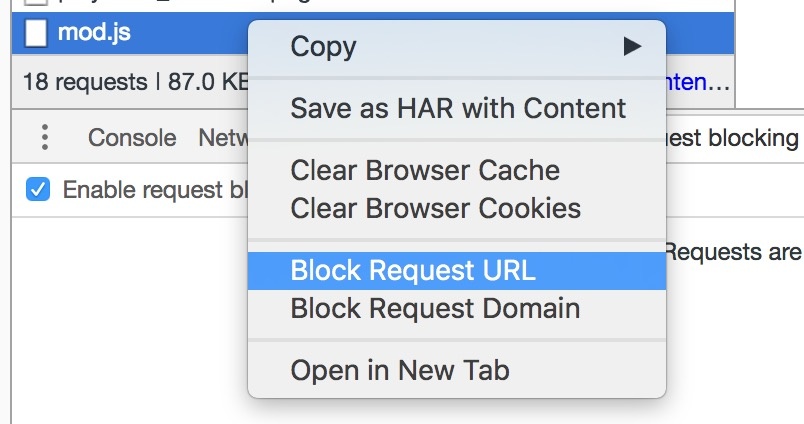
Task: Click Block Request URL menu entry
Action: 413,271
